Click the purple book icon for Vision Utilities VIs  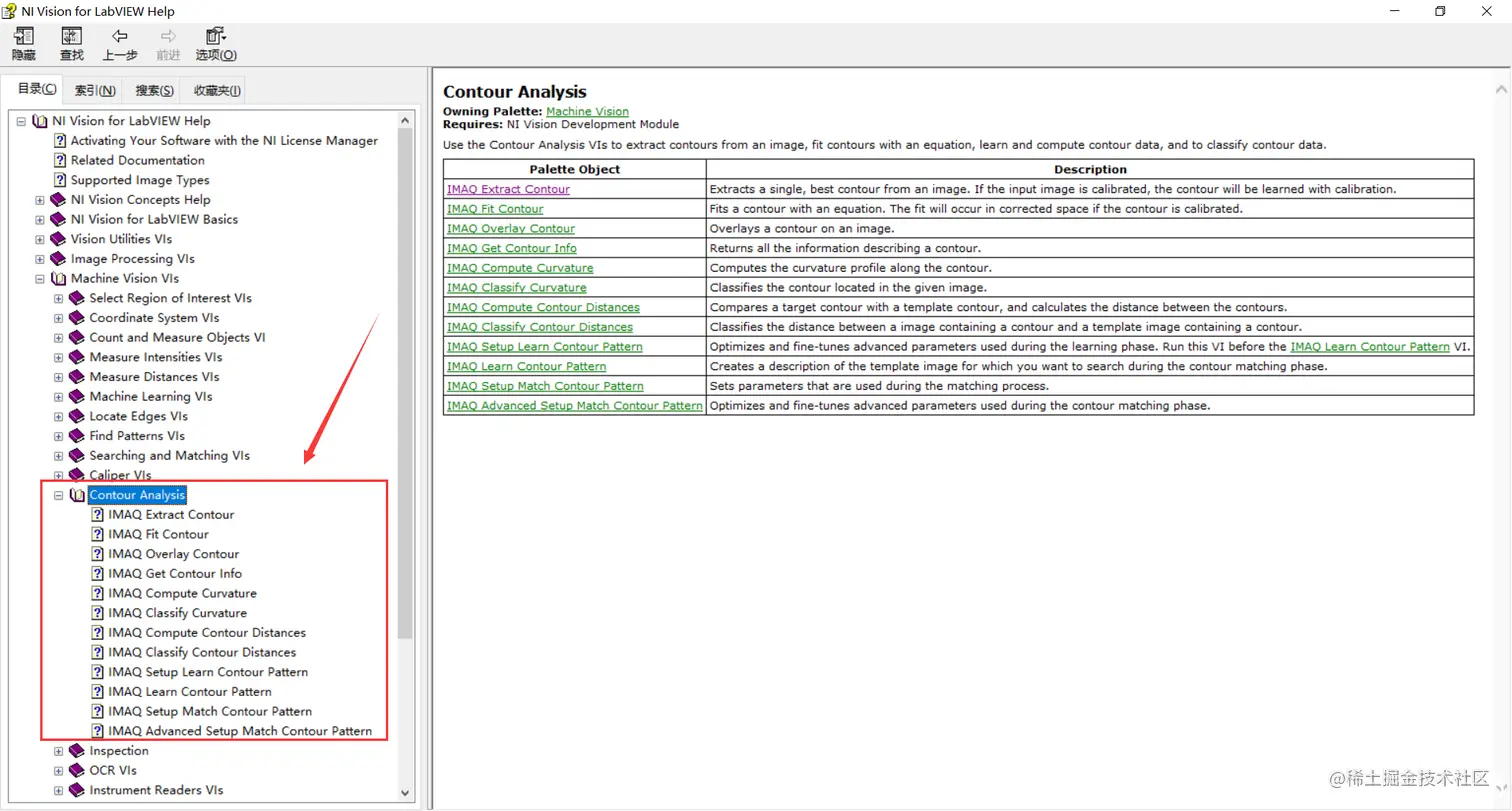click(x=59, y=239)
